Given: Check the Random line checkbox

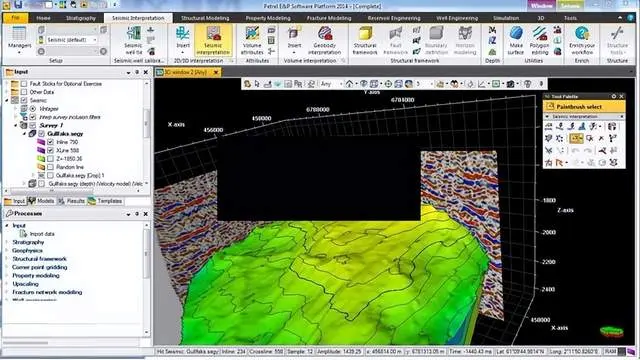Looking at the screenshot, I should pos(51,167).
